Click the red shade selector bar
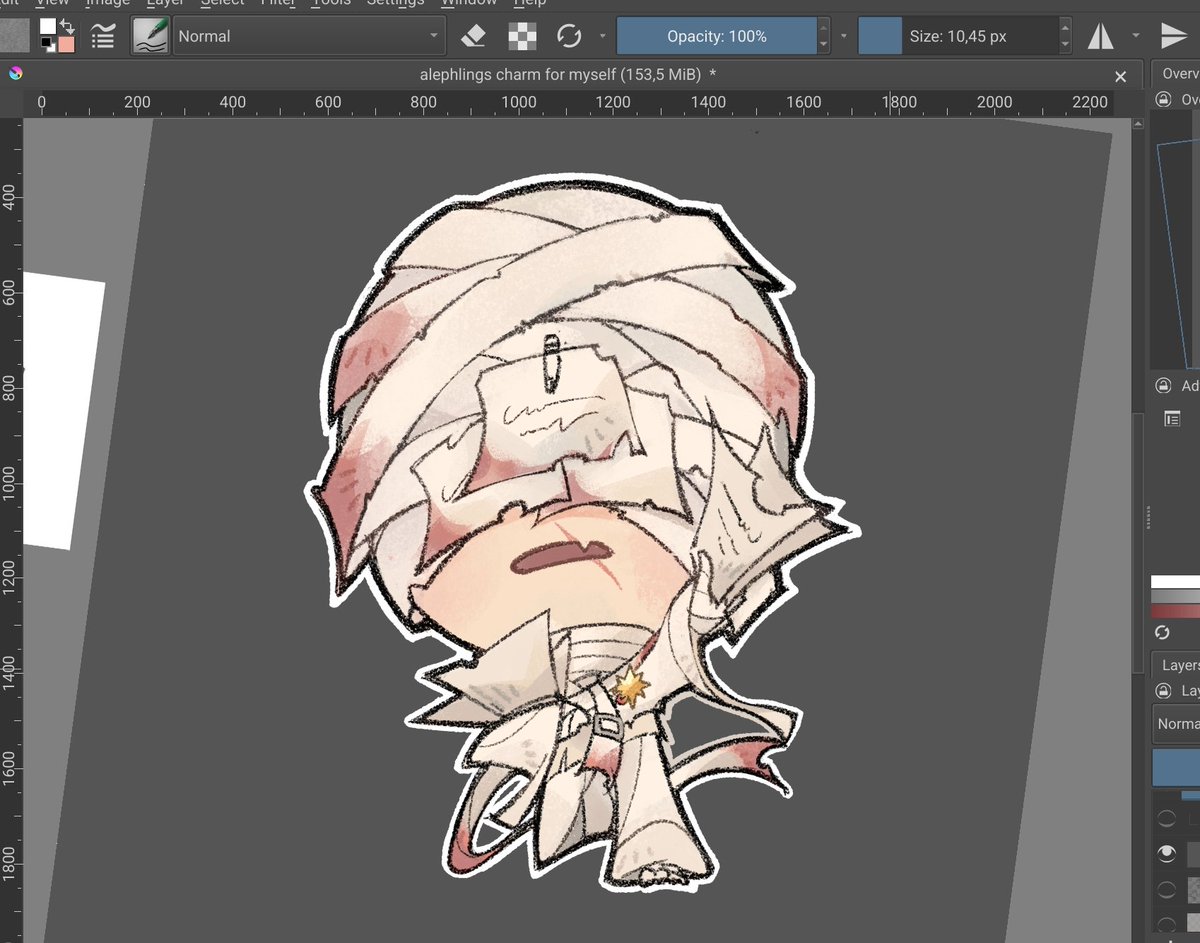This screenshot has width=1200, height=943. coord(1176,610)
